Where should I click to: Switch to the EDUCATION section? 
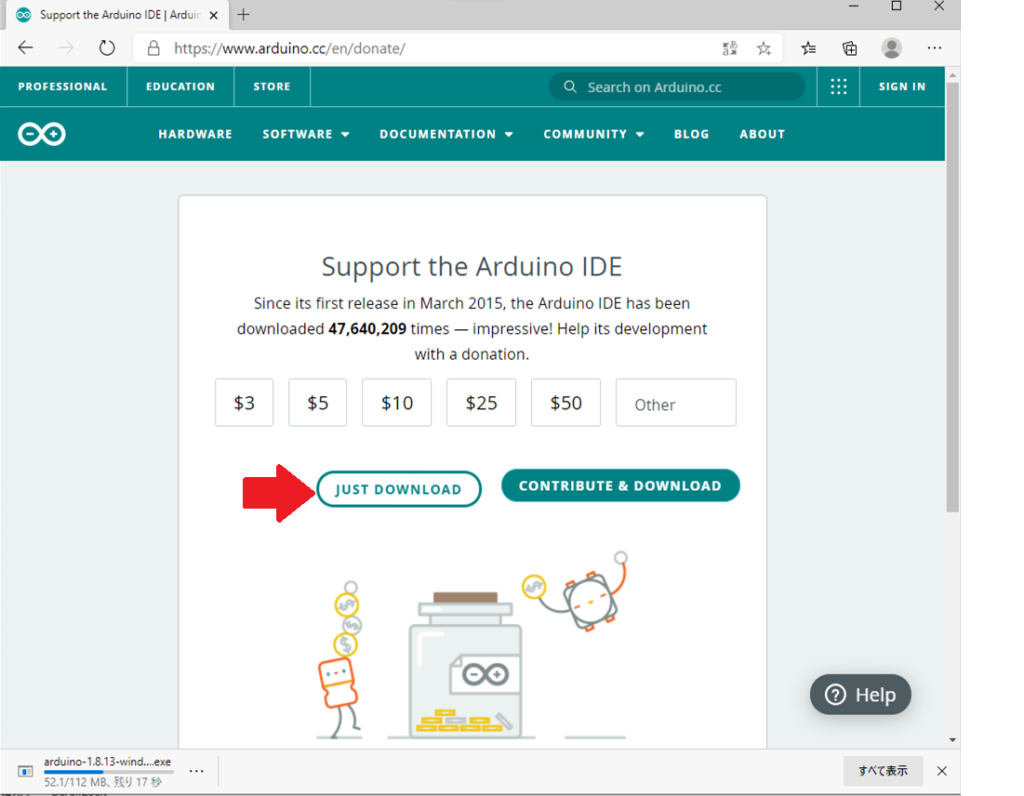point(180,86)
